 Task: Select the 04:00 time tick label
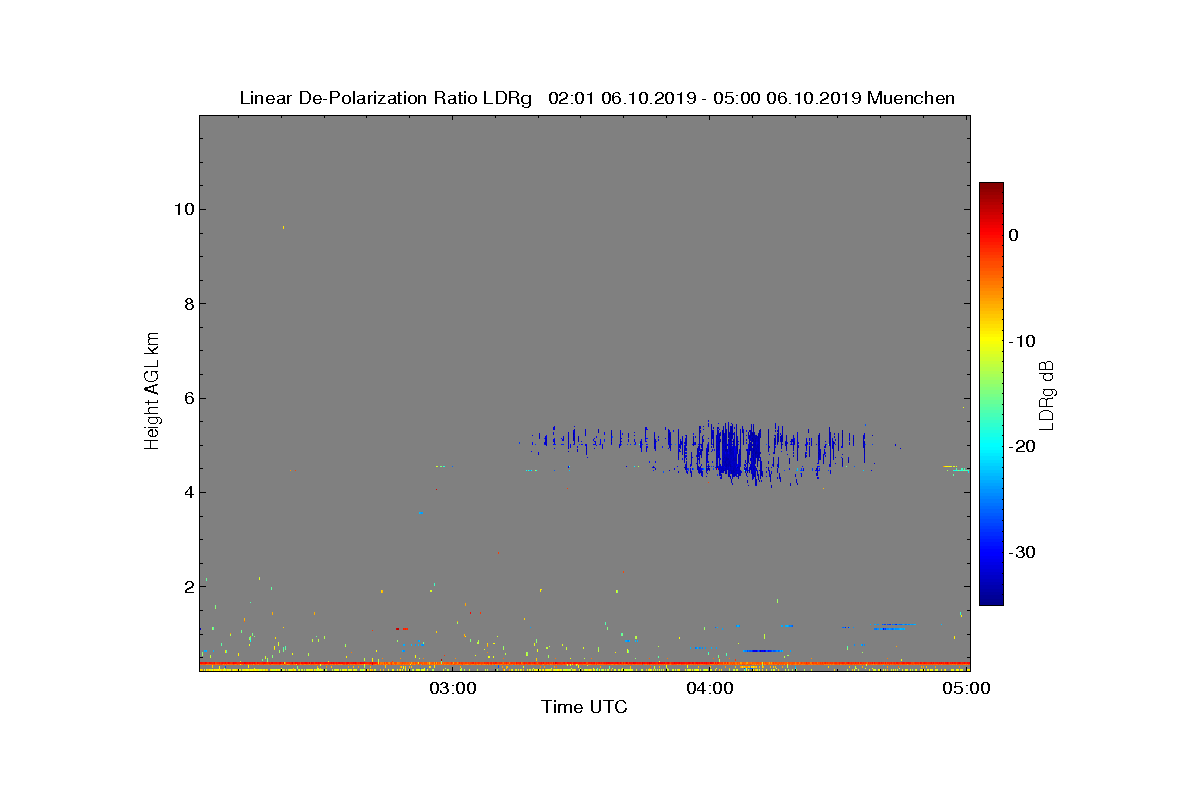point(712,688)
